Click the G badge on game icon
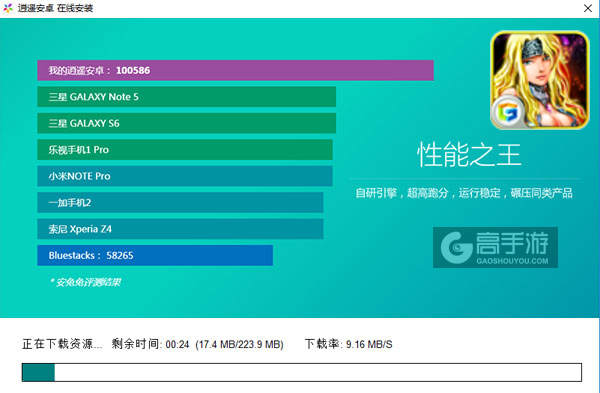The height and width of the screenshot is (393, 600). click(x=508, y=112)
